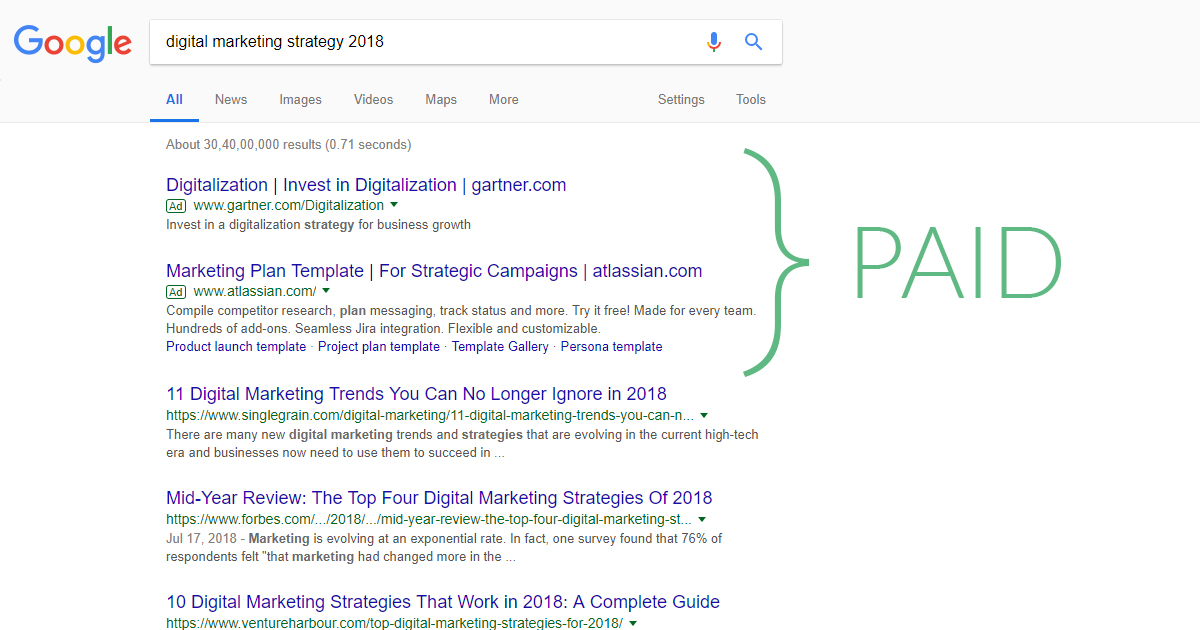
Task: Activate voice search with the microphone icon
Action: pyautogui.click(x=713, y=42)
